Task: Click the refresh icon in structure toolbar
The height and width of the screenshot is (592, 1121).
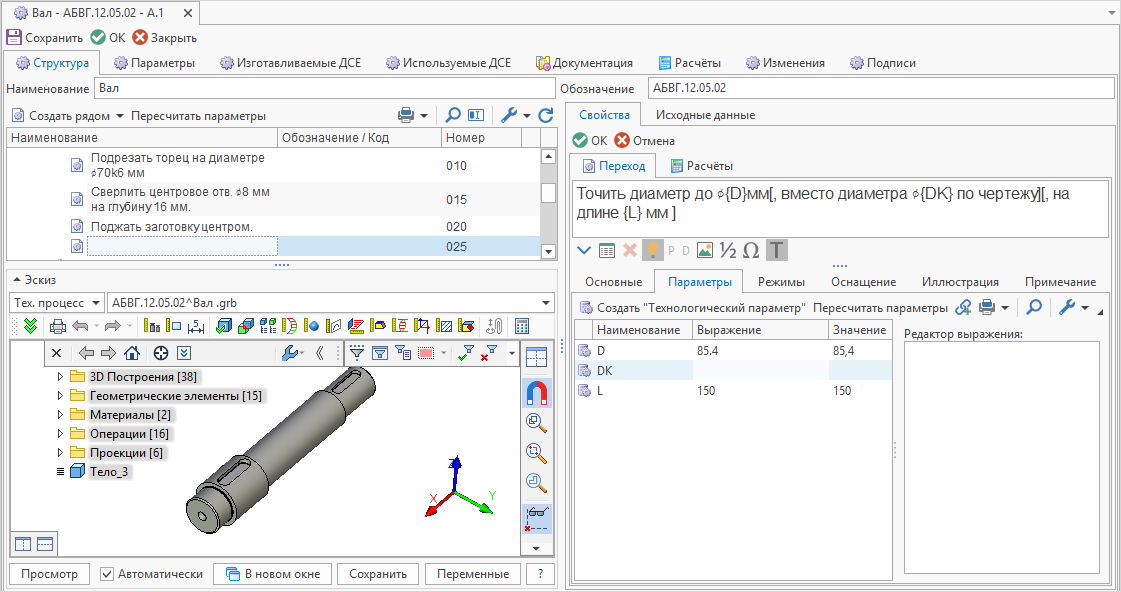Action: (545, 115)
